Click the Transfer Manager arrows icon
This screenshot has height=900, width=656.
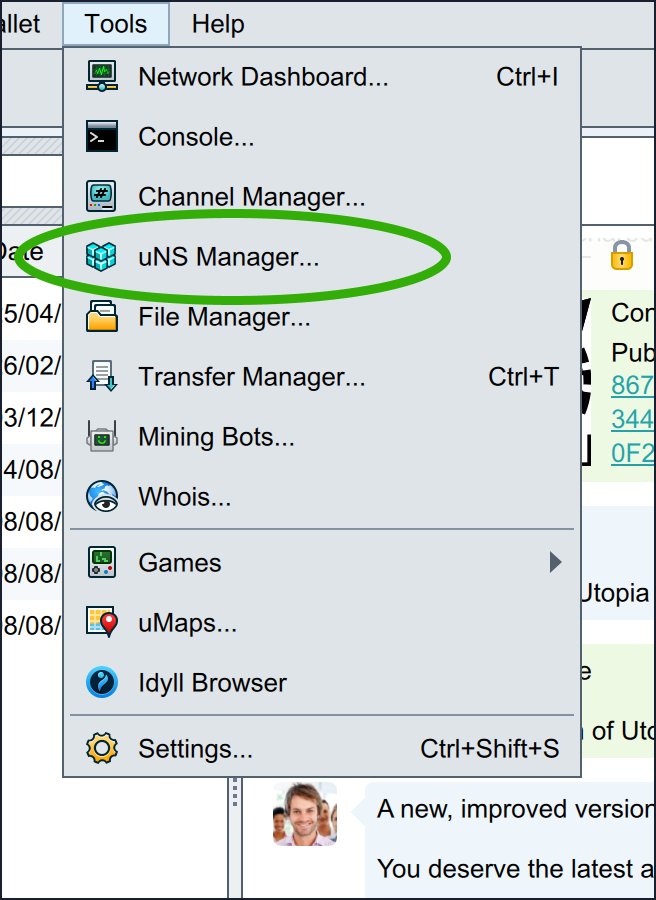(102, 377)
